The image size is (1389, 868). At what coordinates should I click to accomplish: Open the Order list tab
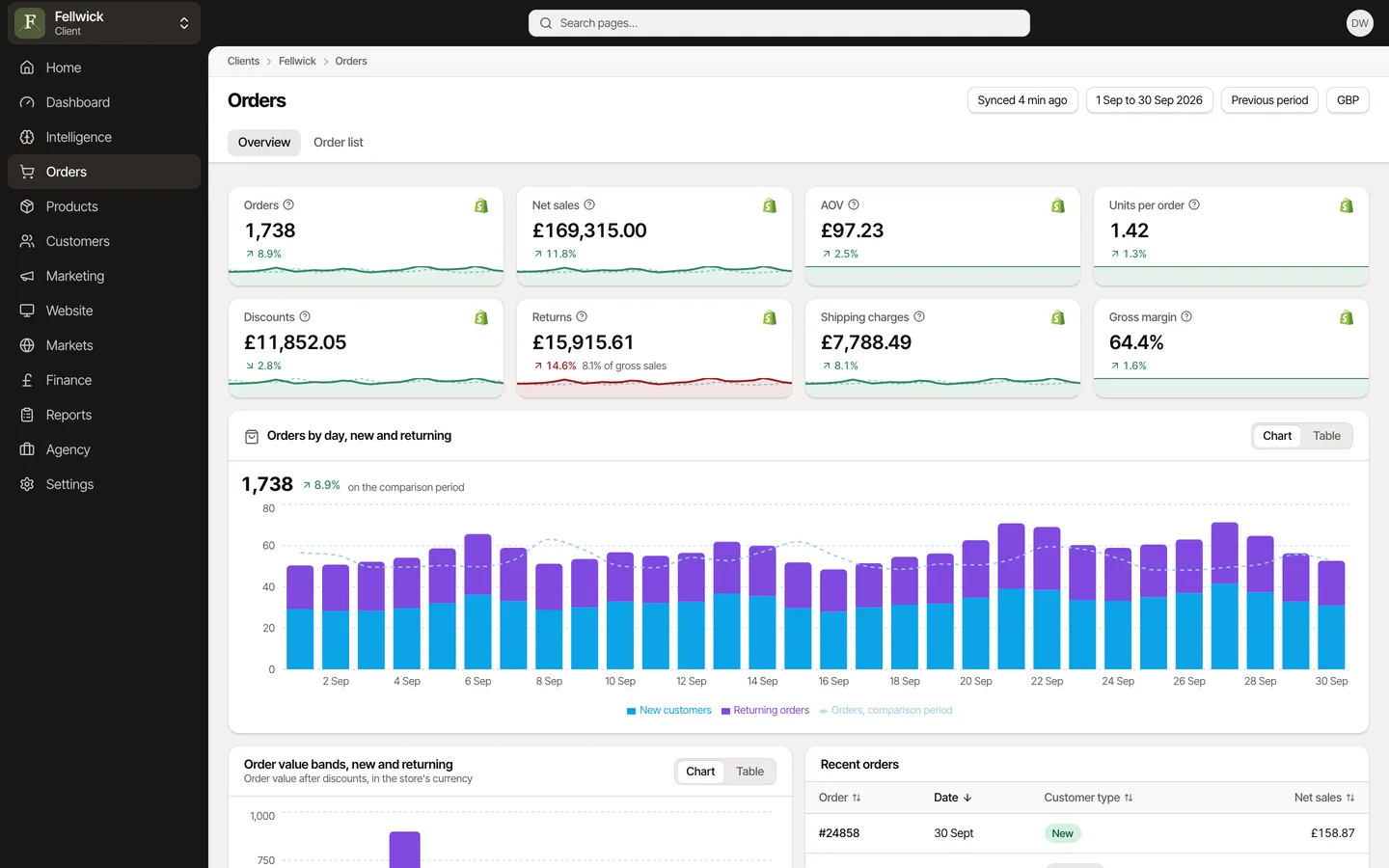(339, 142)
